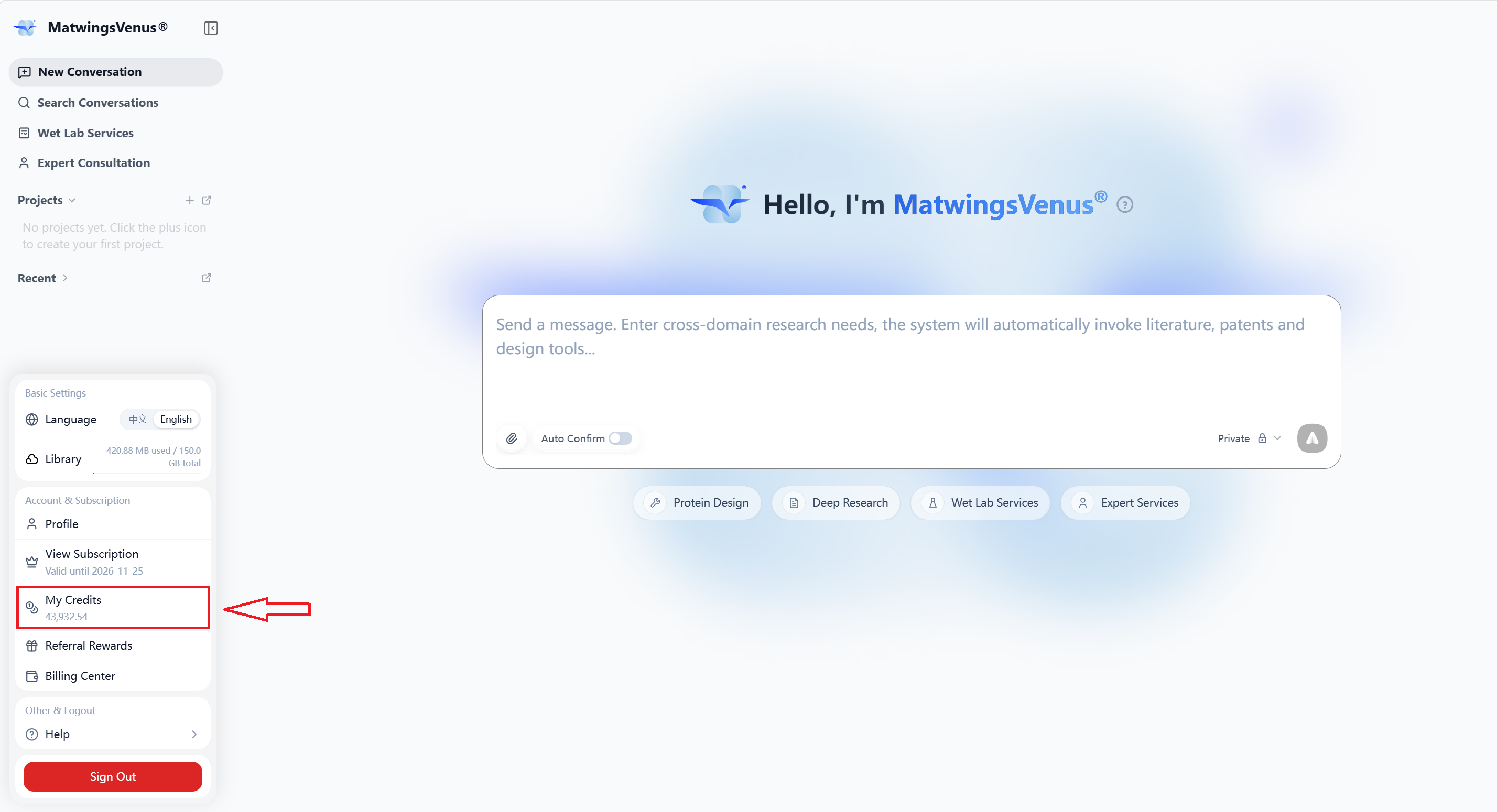Click the Library cloud icon
Image resolution: width=1497 pixels, height=812 pixels.
32,459
